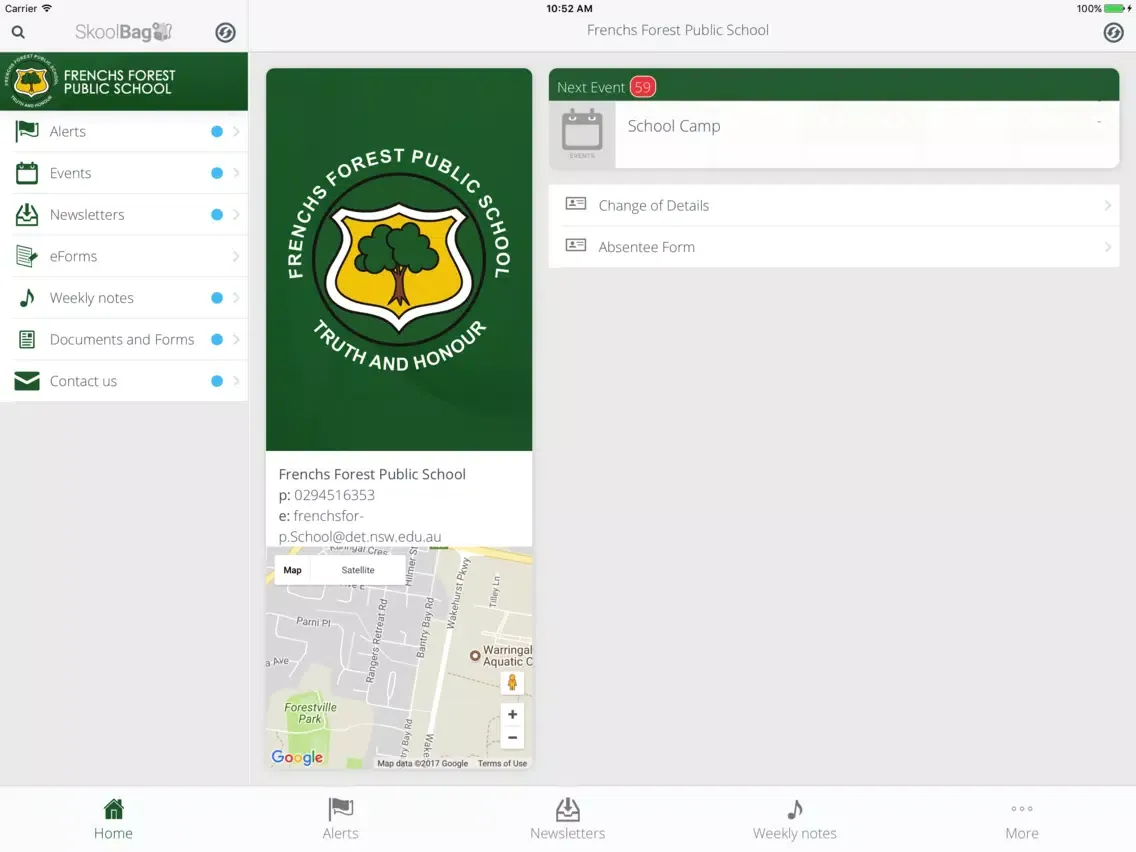Screen dimensions: 1136x852
Task: Open Contact us from the sidebar
Action: pos(124,381)
